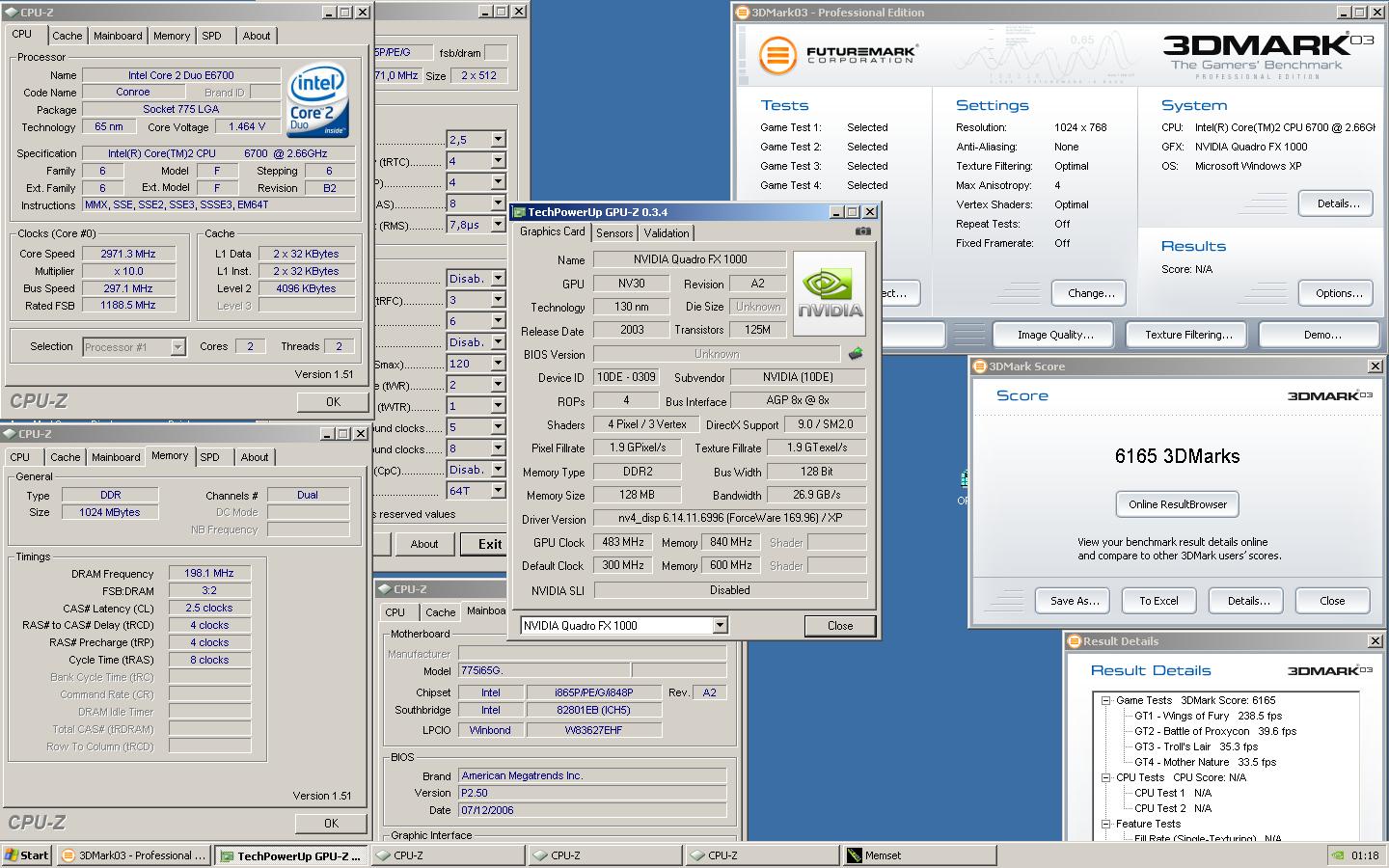The image size is (1389, 868).
Task: Click OK in the CPU-Z Memory window
Action: tap(331, 824)
